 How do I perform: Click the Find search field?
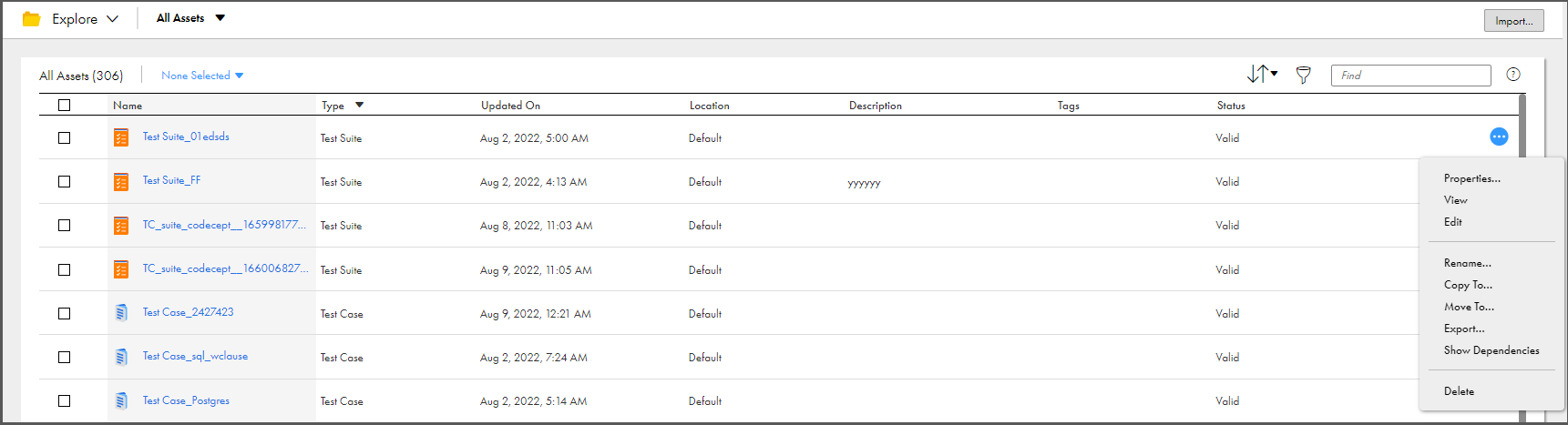(x=1410, y=76)
